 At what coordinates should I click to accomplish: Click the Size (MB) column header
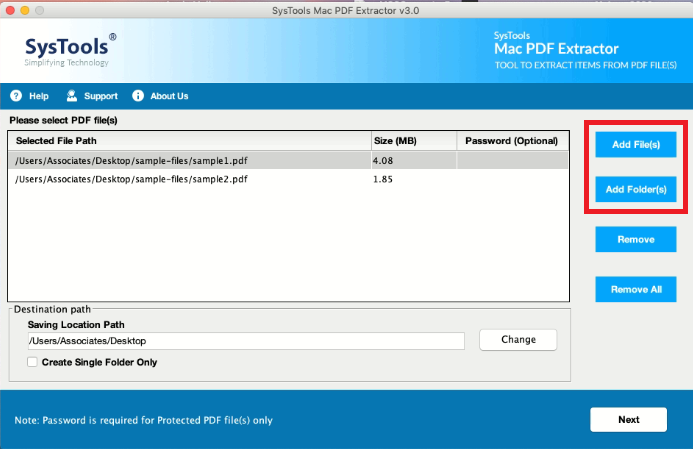(x=414, y=141)
